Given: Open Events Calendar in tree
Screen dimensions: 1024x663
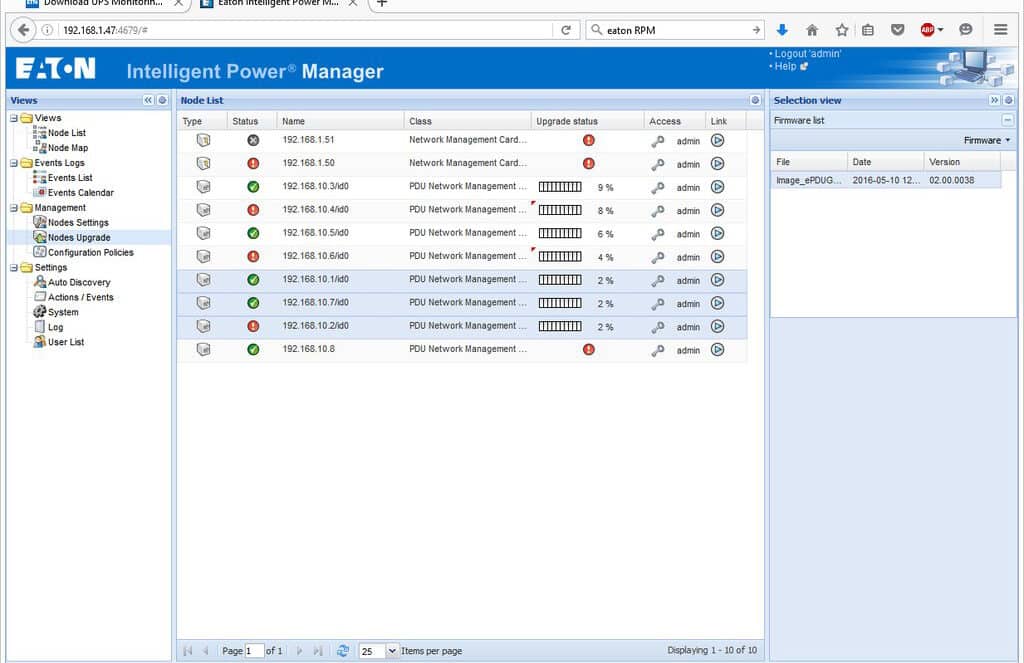Looking at the screenshot, I should point(80,193).
